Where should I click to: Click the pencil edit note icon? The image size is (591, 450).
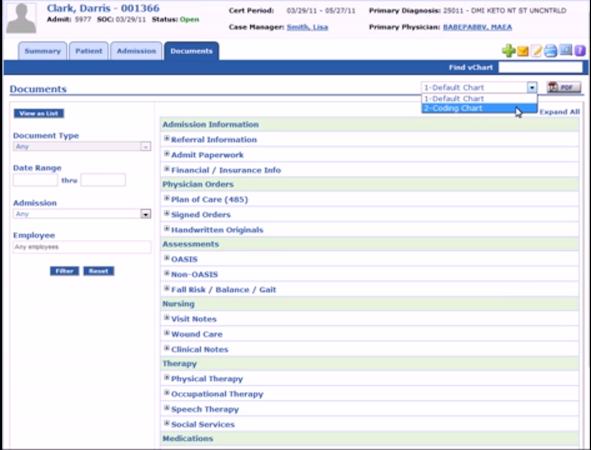[x=536, y=51]
